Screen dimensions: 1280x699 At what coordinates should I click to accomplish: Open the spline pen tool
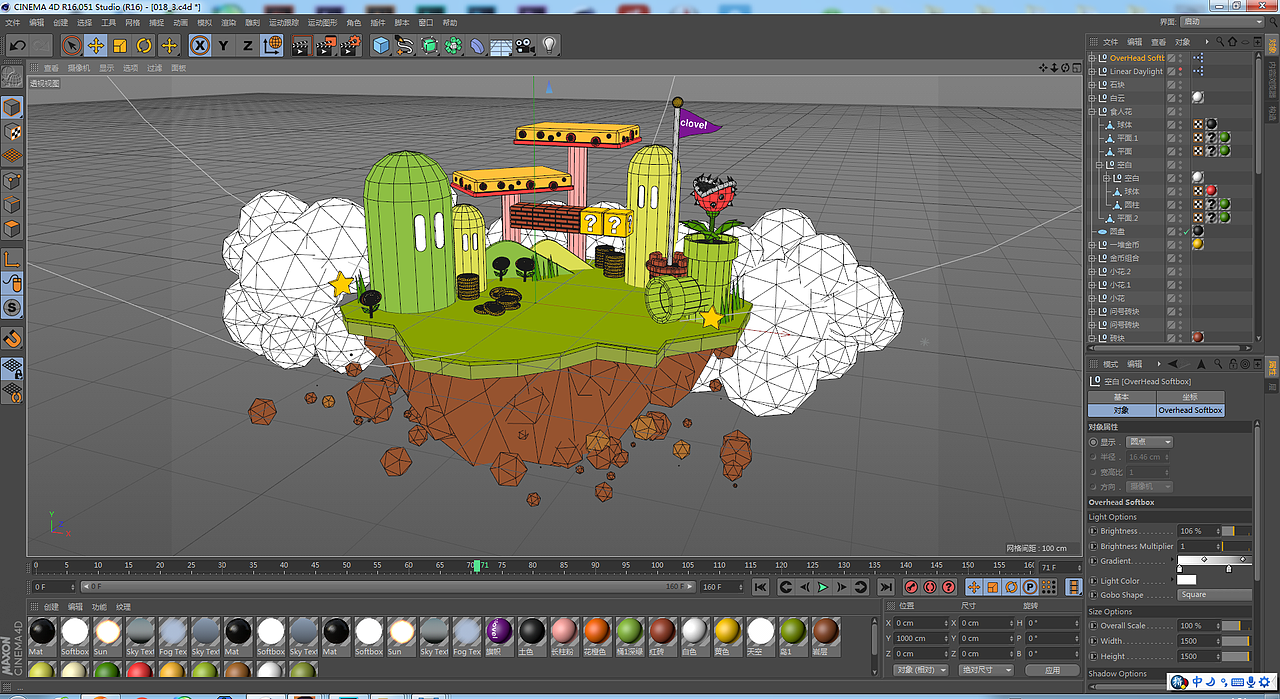pyautogui.click(x=405, y=45)
